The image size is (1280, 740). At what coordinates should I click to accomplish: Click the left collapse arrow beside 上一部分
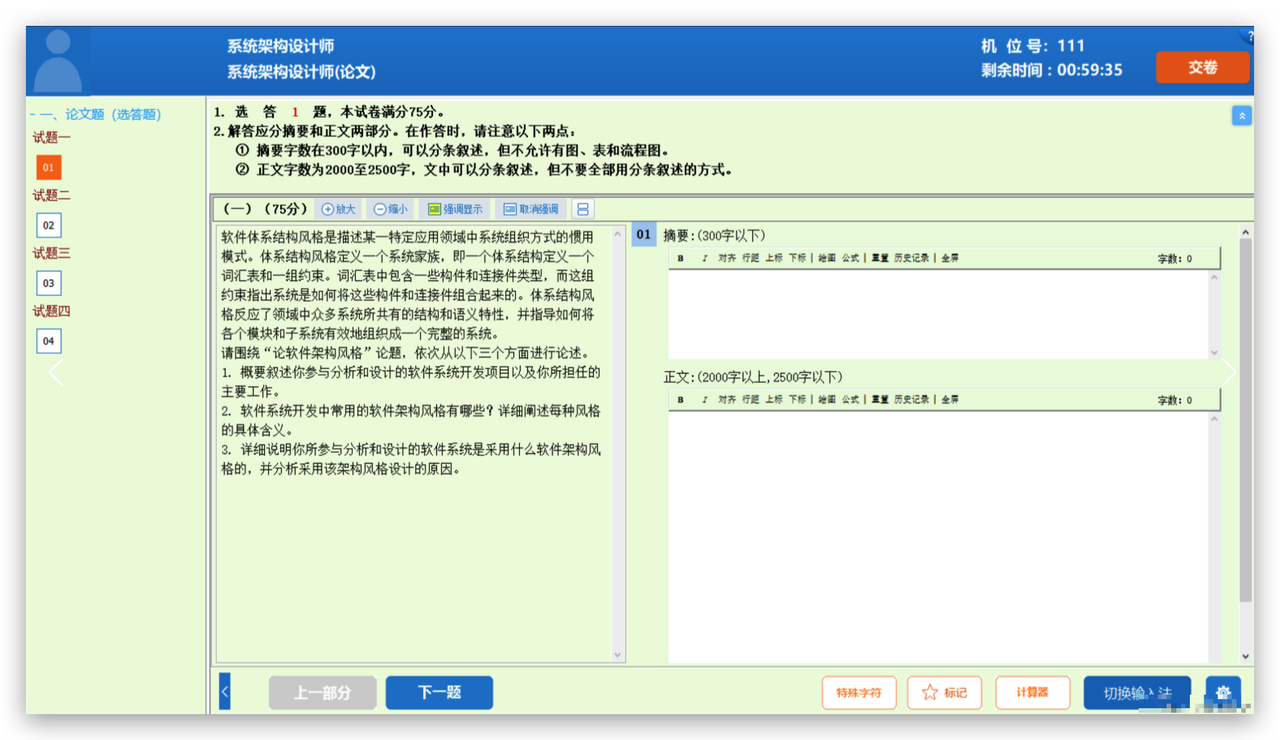[224, 692]
